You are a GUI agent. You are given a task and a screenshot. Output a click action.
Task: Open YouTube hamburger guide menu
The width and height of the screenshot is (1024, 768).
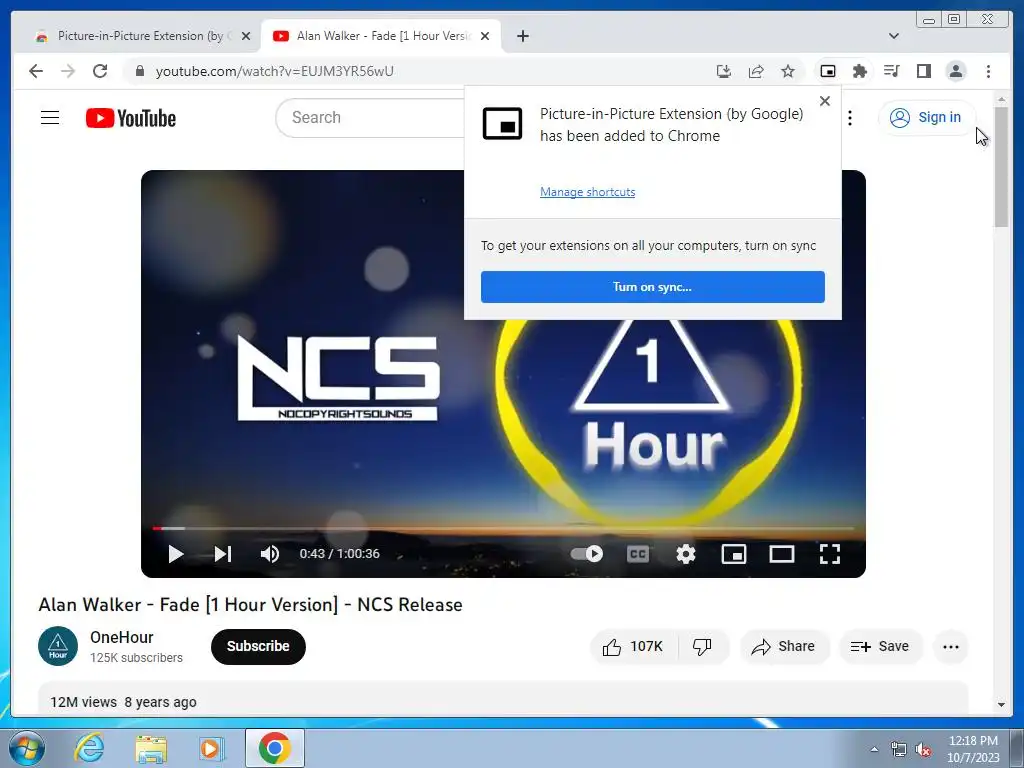(50, 118)
